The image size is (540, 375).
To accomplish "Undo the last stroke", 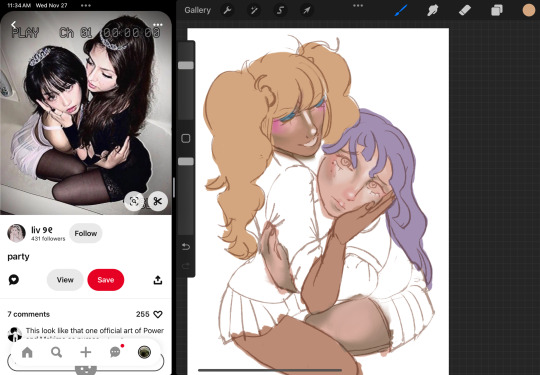I will click(x=186, y=247).
